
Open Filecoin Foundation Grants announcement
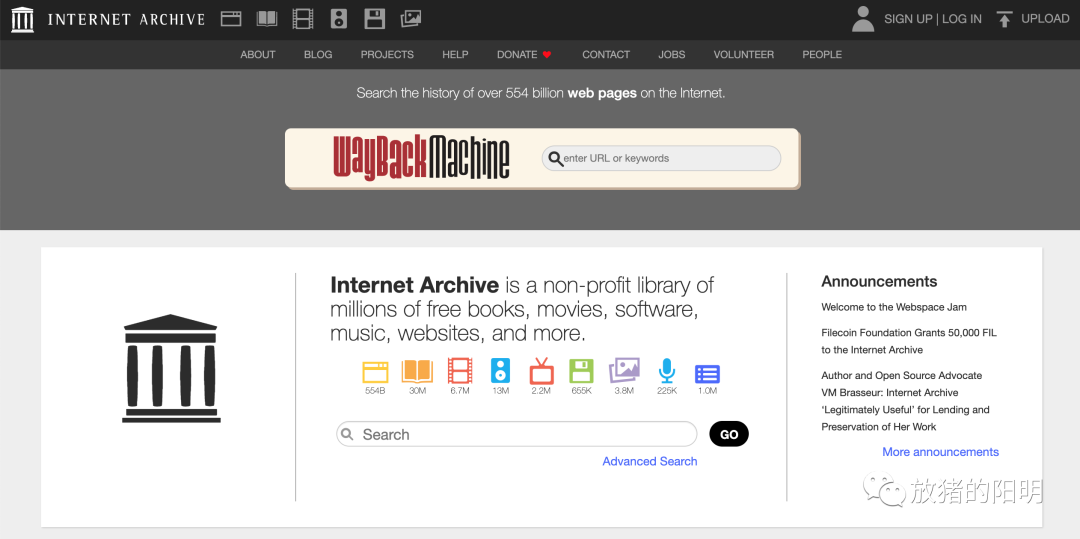click(909, 341)
